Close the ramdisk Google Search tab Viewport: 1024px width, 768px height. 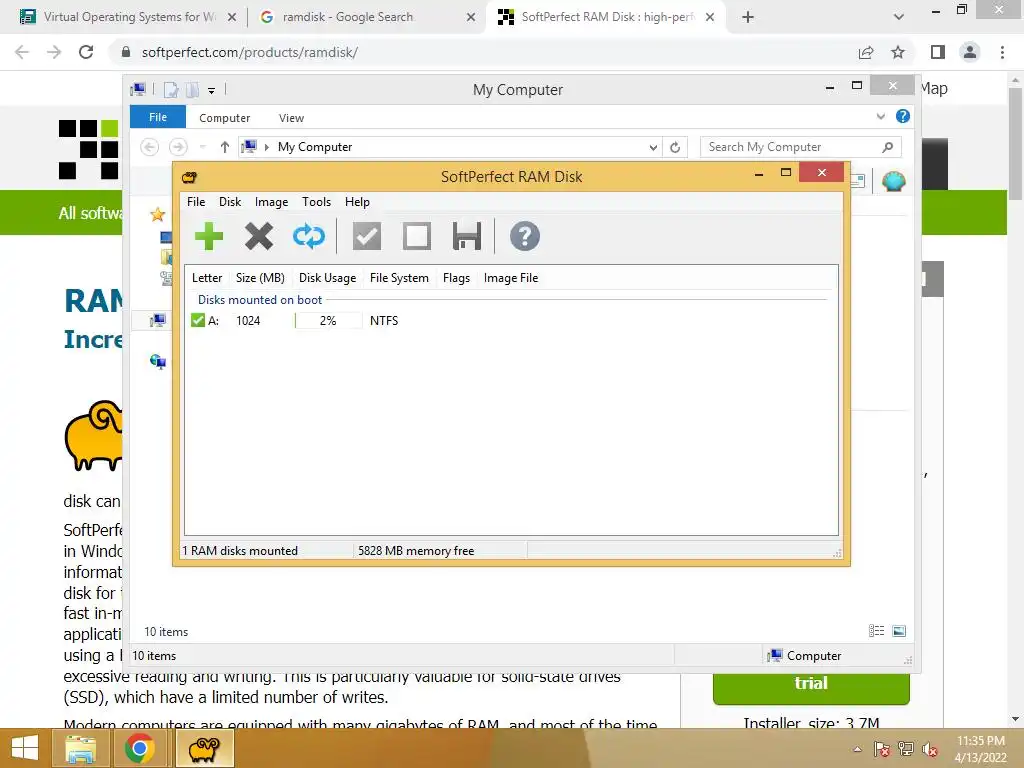pyautogui.click(x=471, y=18)
